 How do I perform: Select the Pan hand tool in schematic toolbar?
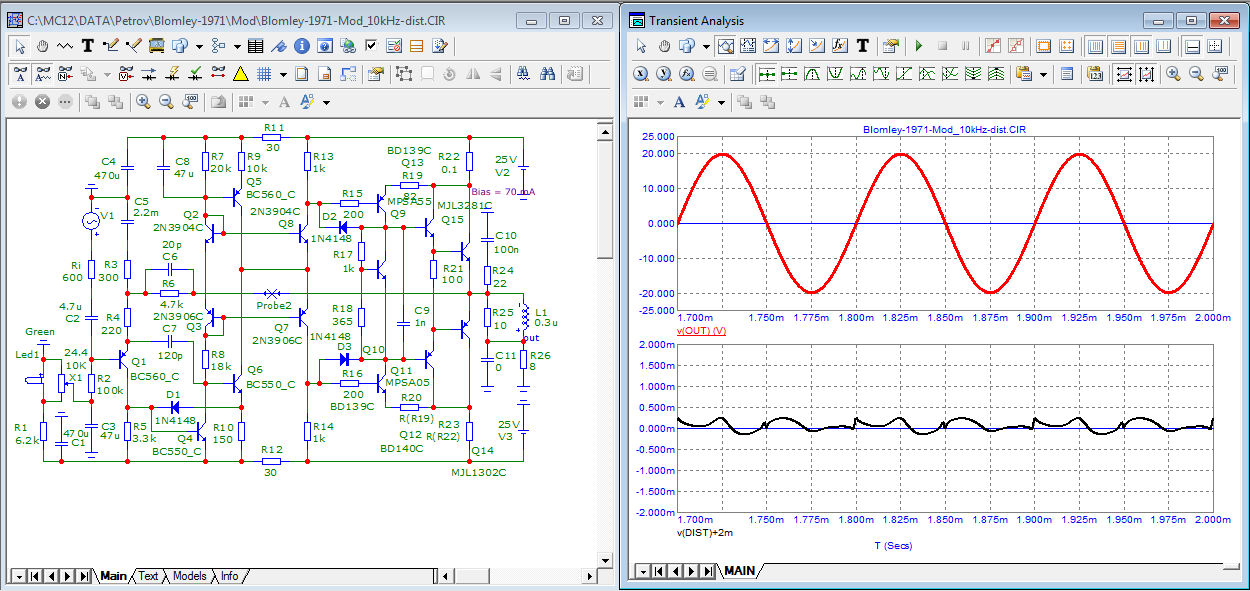click(x=43, y=45)
